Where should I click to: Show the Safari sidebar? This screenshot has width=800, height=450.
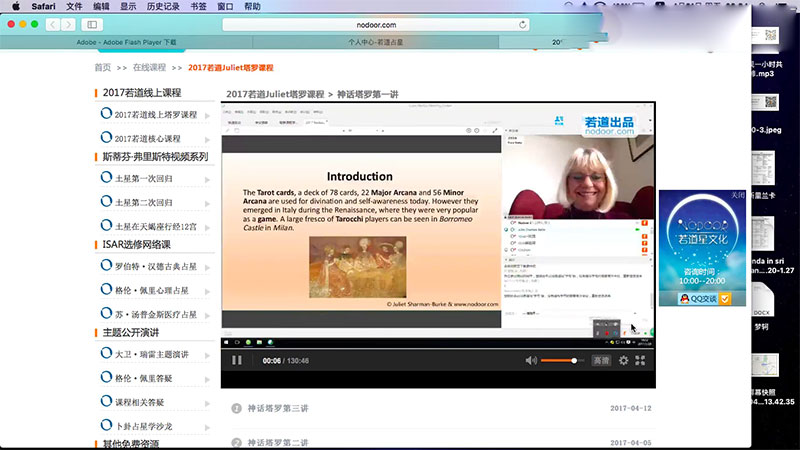(92, 24)
